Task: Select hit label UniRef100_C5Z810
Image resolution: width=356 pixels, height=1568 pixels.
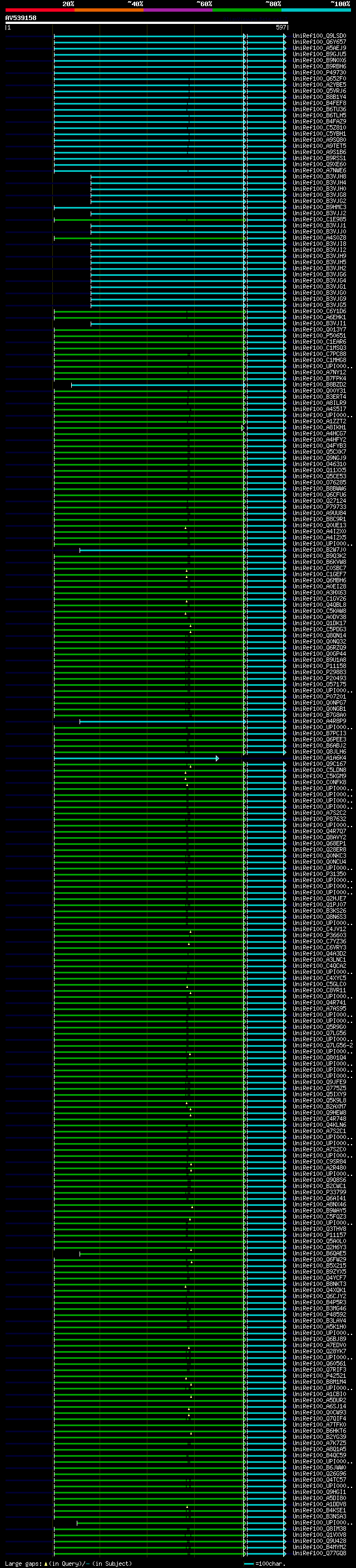Action: (319, 128)
